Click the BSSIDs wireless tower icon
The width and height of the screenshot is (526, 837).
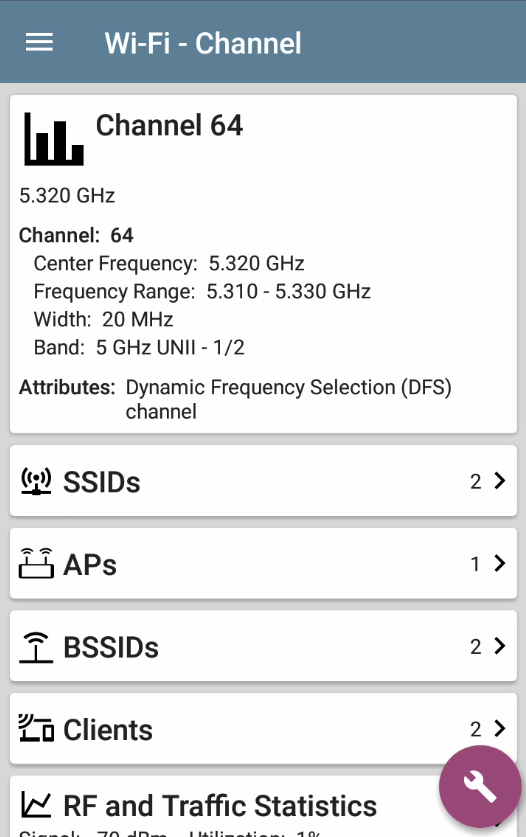[x=36, y=646]
